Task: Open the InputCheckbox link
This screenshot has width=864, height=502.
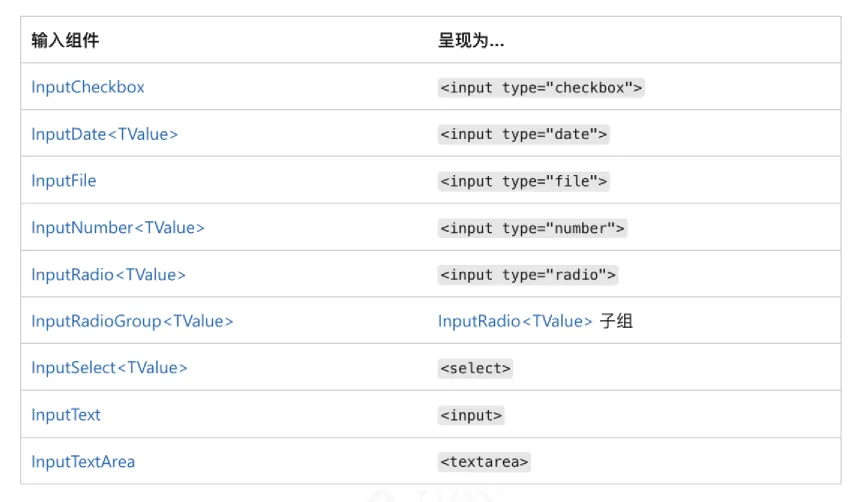Action: point(88,87)
